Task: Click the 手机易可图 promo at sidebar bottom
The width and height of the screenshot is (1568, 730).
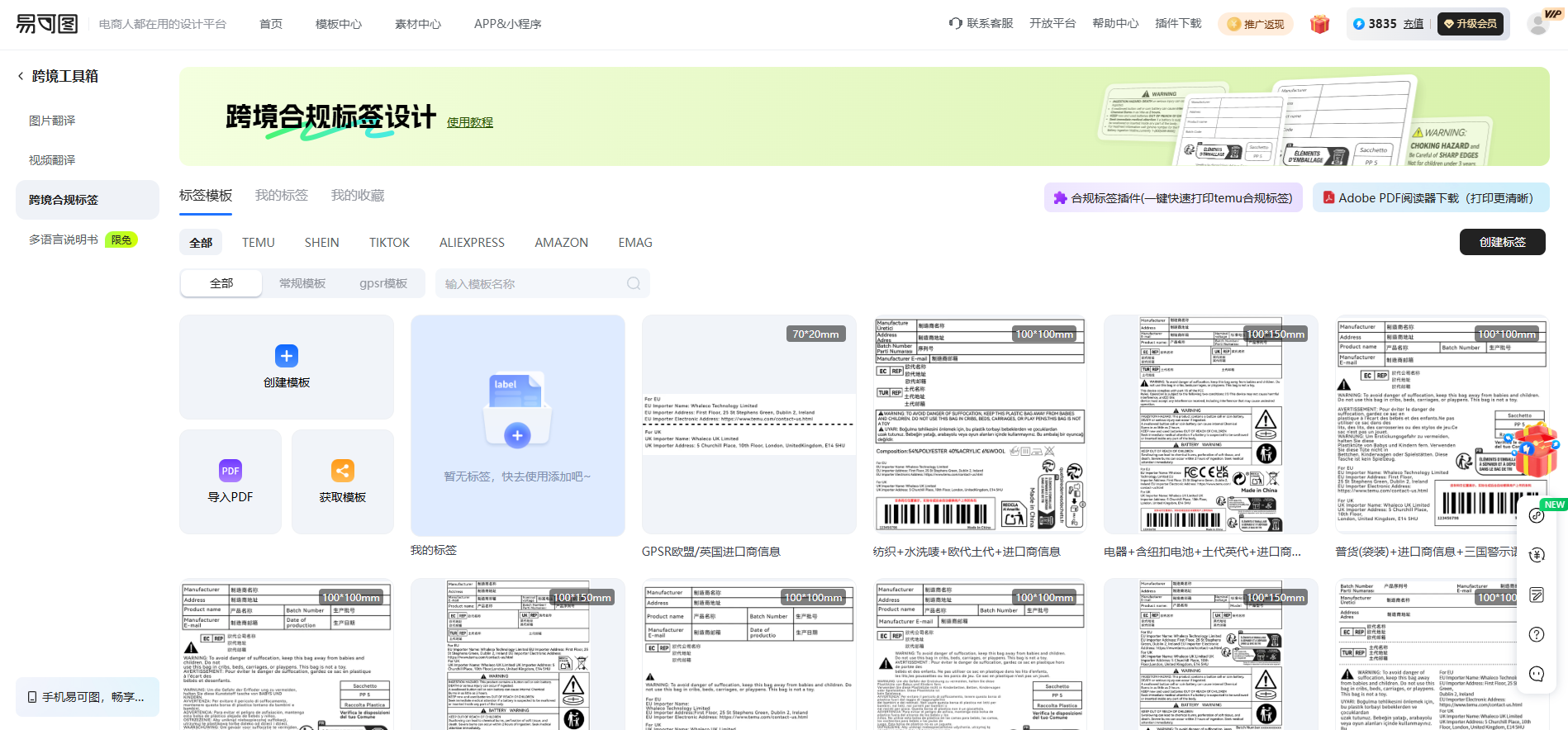Action: coord(88,697)
